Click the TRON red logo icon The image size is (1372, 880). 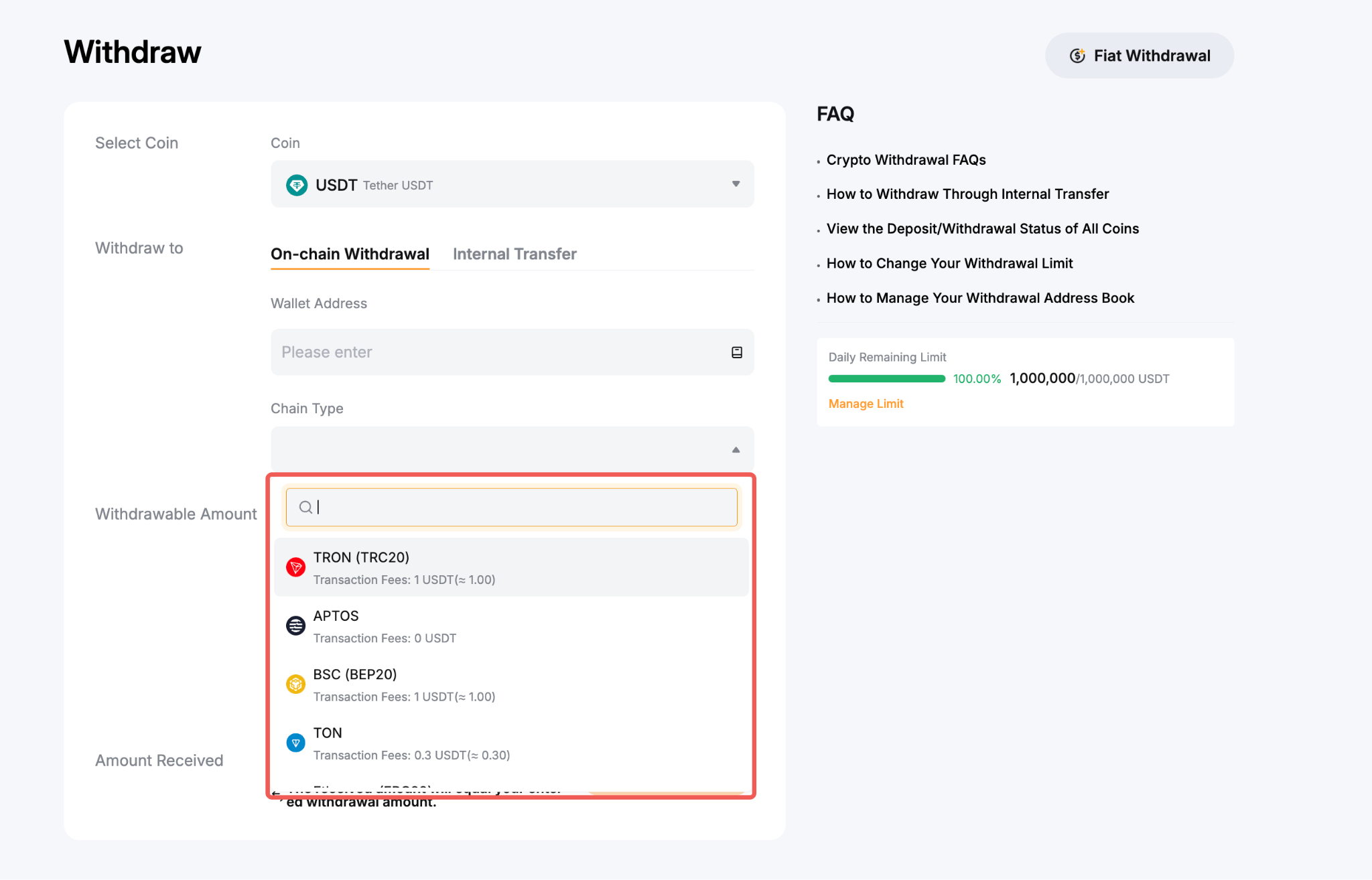pos(295,567)
